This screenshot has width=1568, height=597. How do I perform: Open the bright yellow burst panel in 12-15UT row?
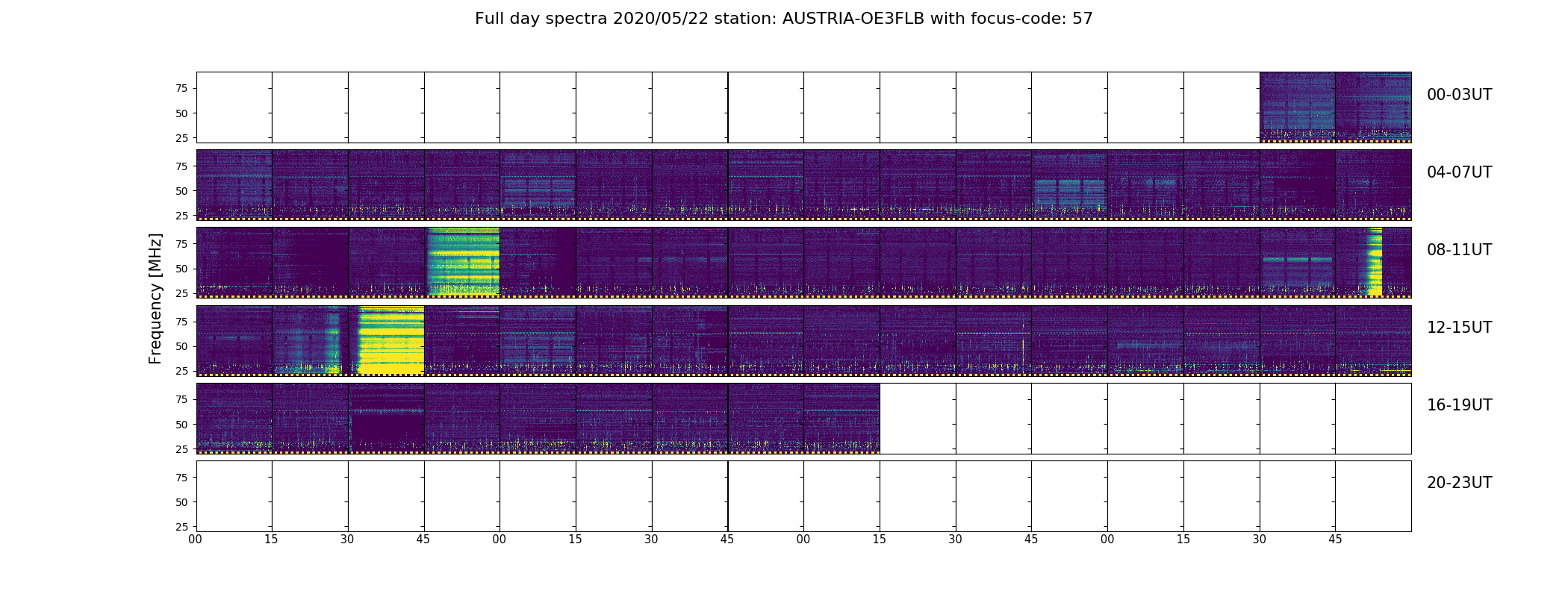pyautogui.click(x=386, y=340)
